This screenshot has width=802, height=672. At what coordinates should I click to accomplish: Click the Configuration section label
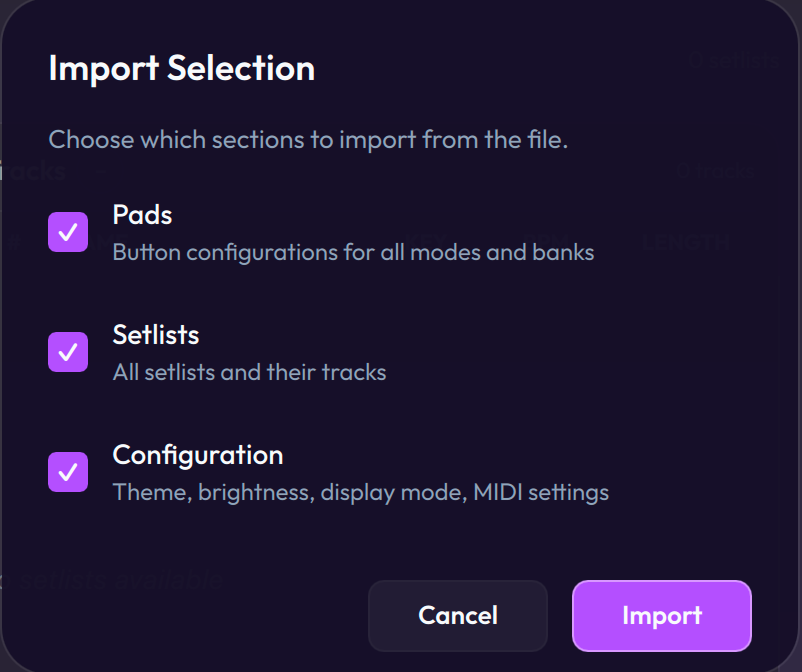point(198,455)
